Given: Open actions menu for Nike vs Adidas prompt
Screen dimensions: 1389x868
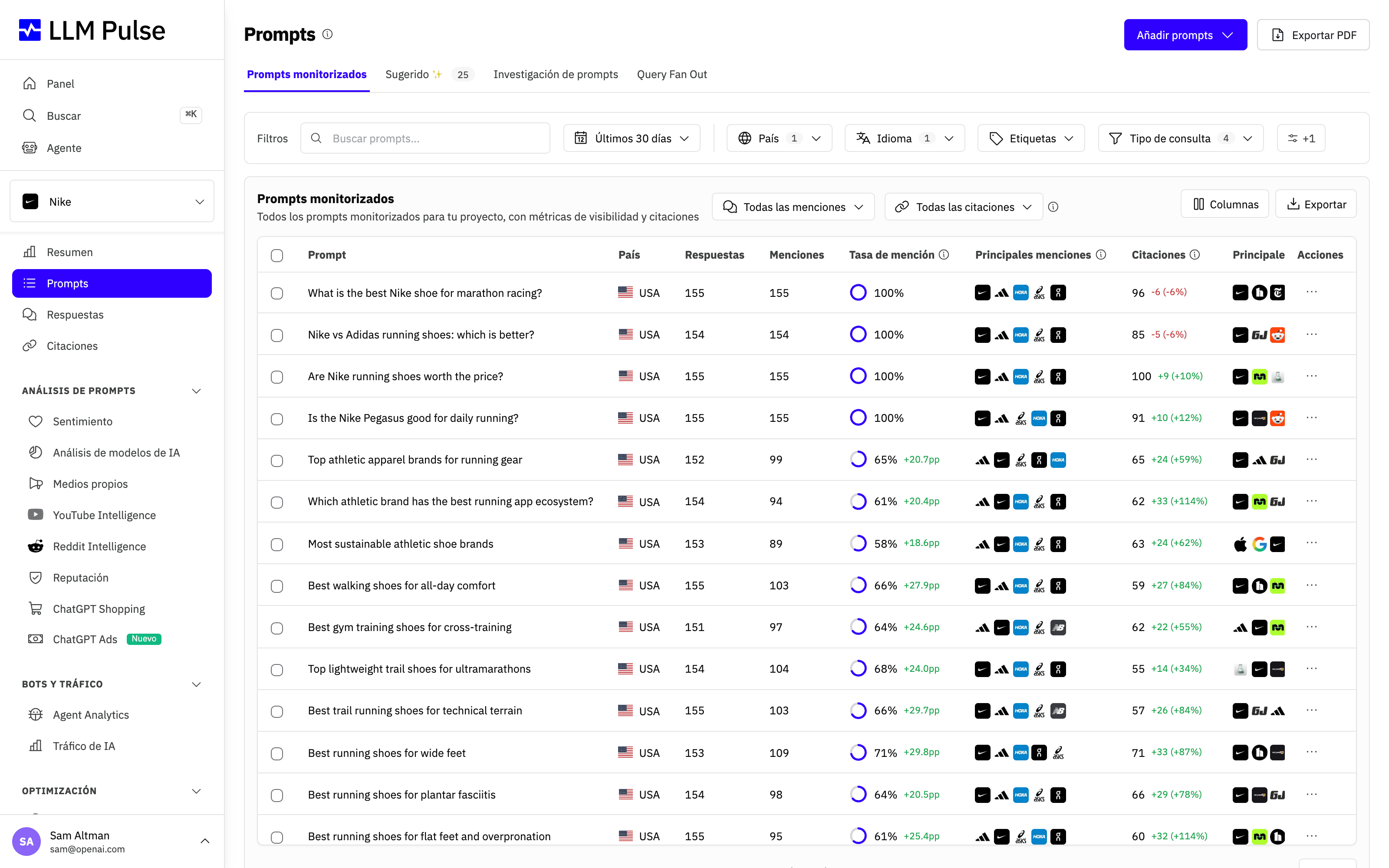Looking at the screenshot, I should [1311, 334].
